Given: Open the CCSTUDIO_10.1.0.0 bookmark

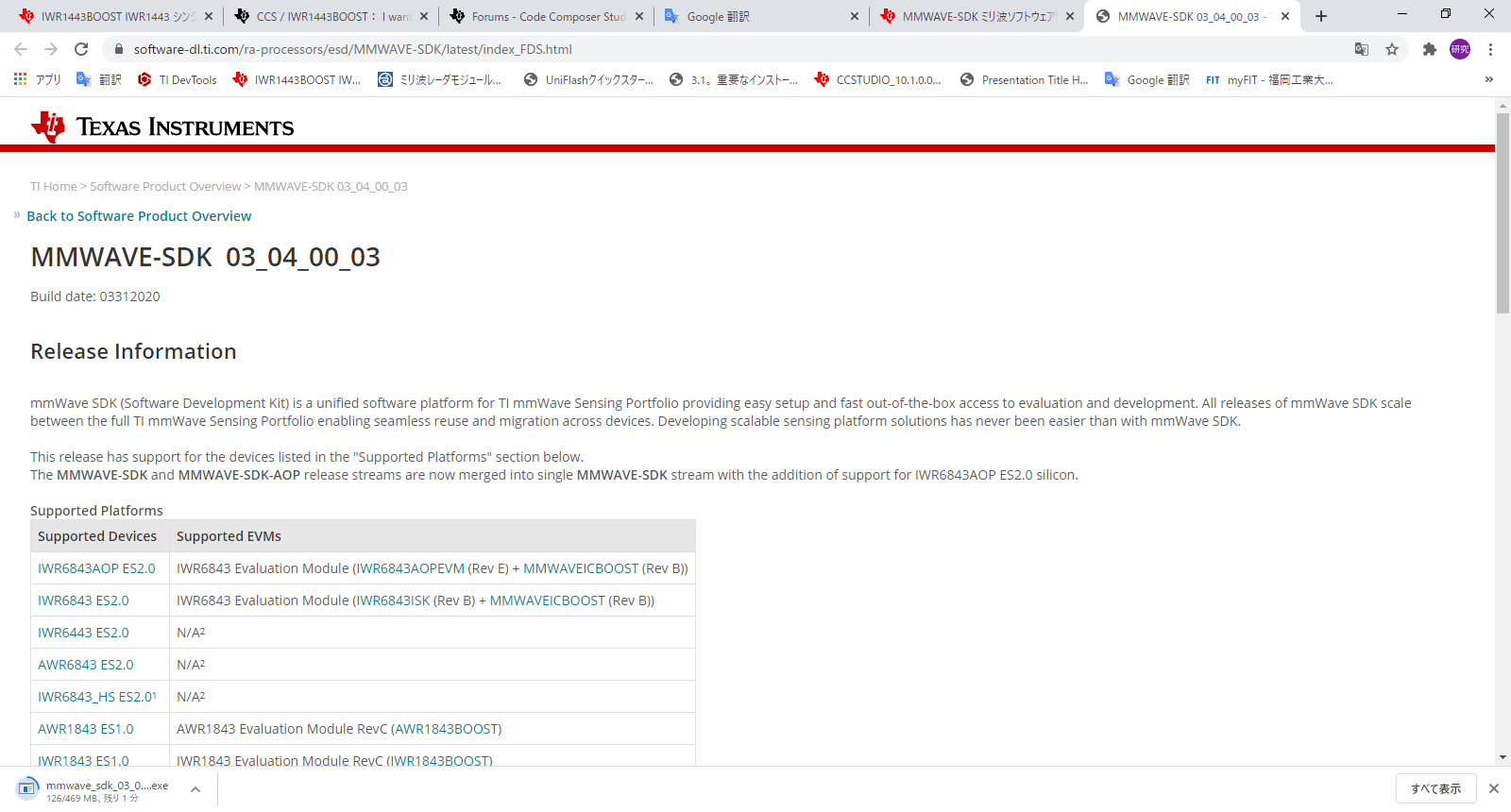Looking at the screenshot, I should (x=878, y=80).
